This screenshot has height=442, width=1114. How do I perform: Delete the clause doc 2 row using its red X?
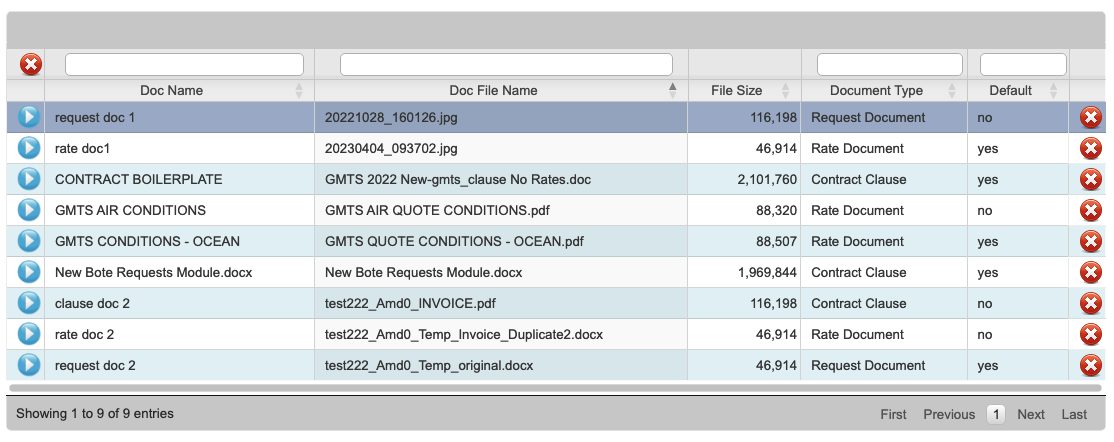pos(1091,304)
